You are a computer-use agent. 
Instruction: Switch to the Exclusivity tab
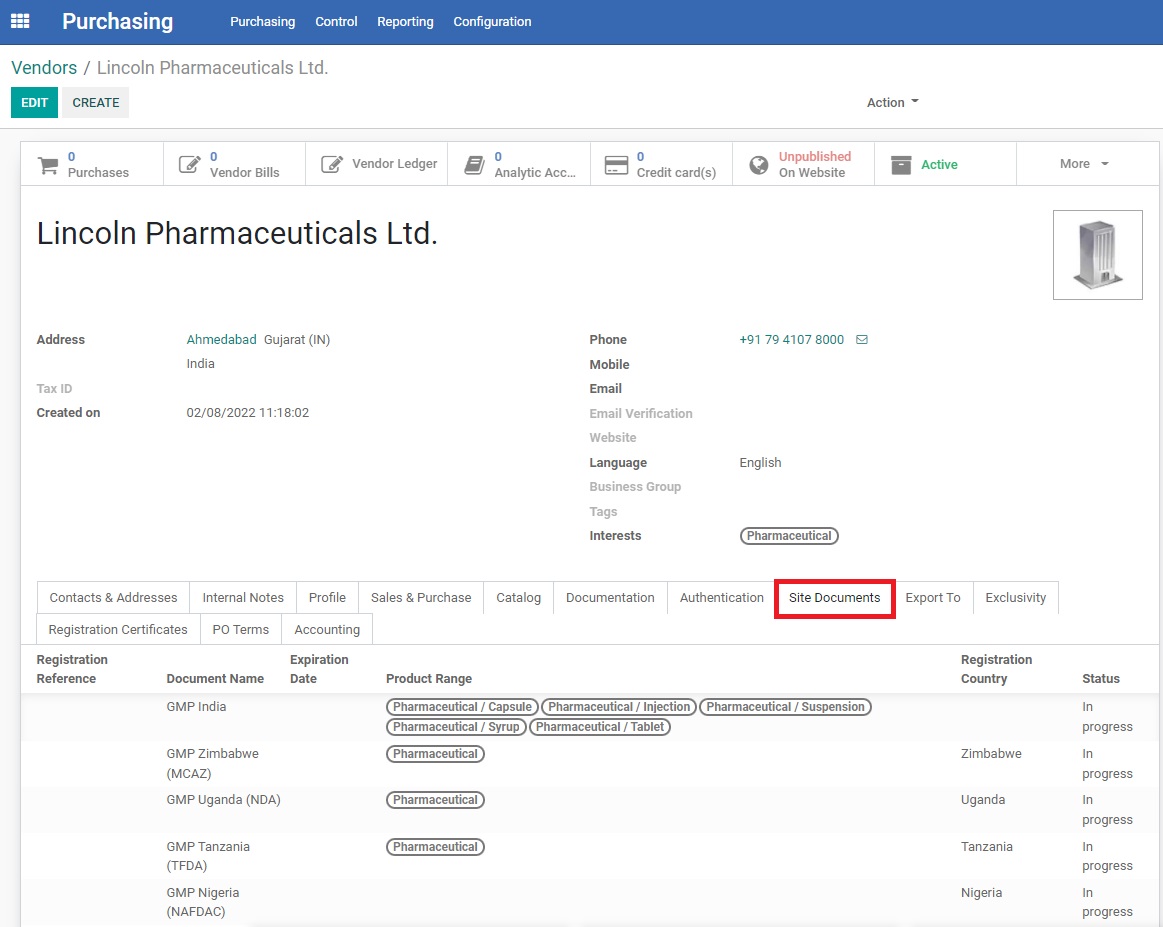point(1015,598)
